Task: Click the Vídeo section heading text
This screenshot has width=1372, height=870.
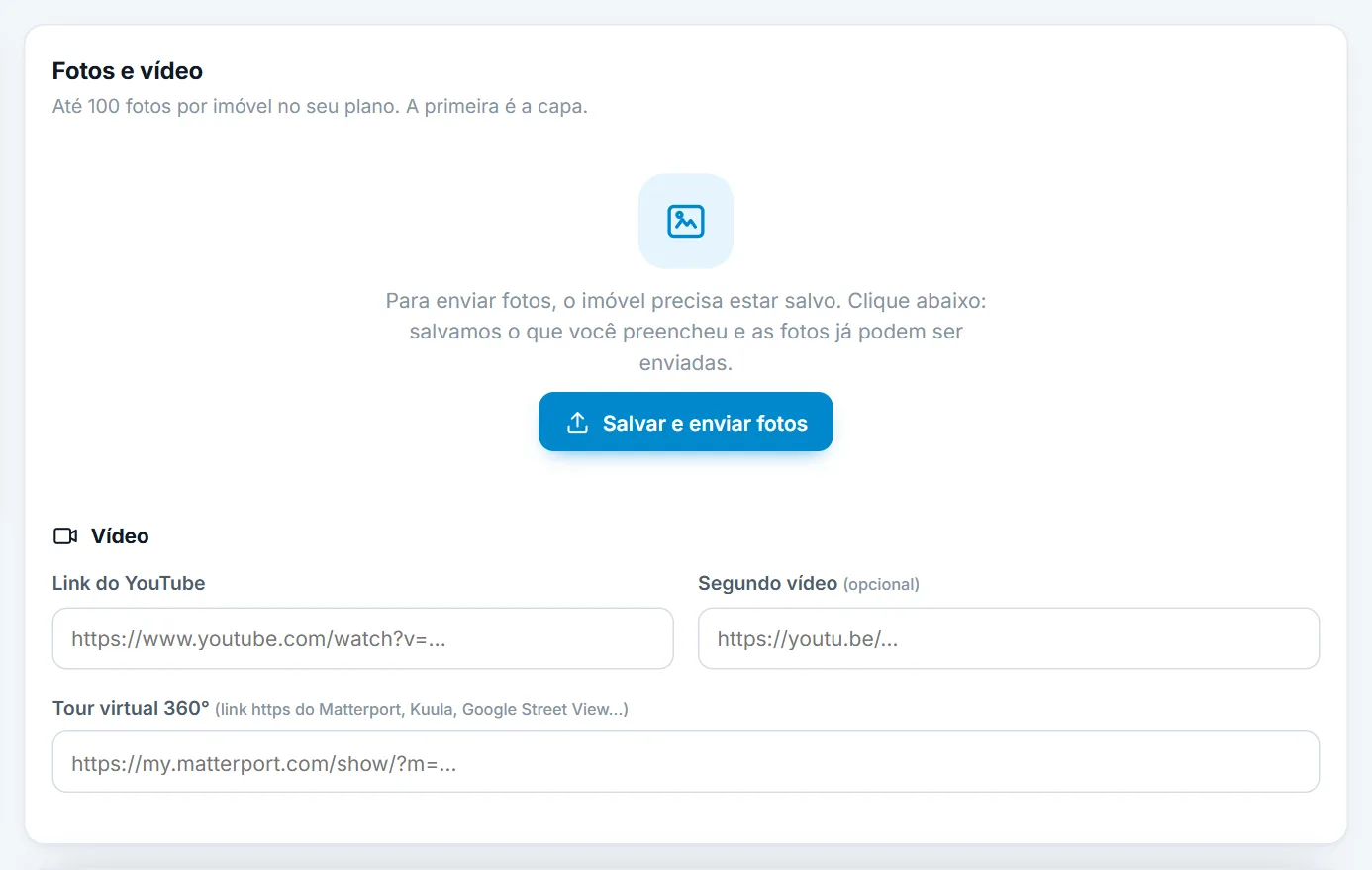Action: (120, 536)
